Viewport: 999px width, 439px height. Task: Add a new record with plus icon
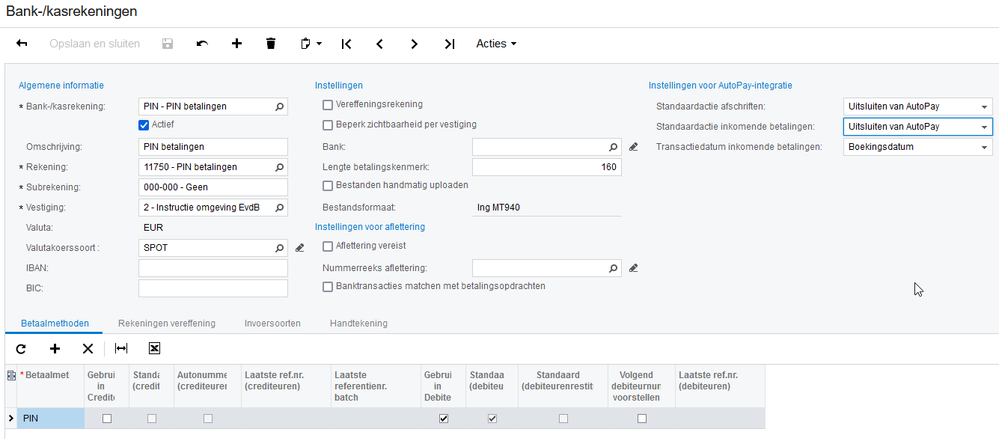pos(237,44)
